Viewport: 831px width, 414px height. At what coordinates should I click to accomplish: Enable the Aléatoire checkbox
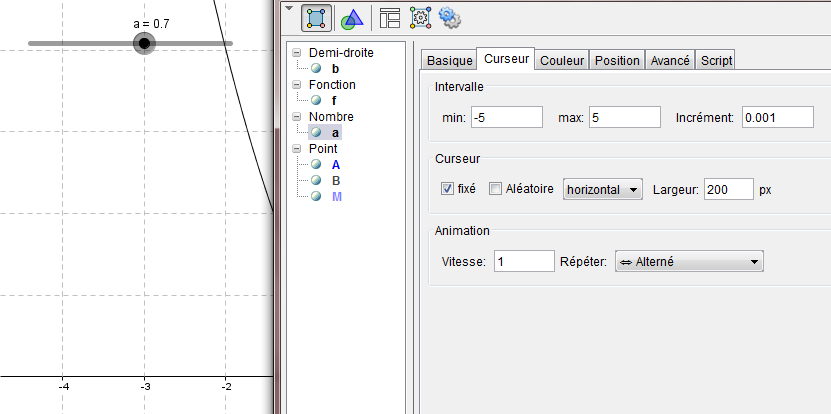[495, 189]
